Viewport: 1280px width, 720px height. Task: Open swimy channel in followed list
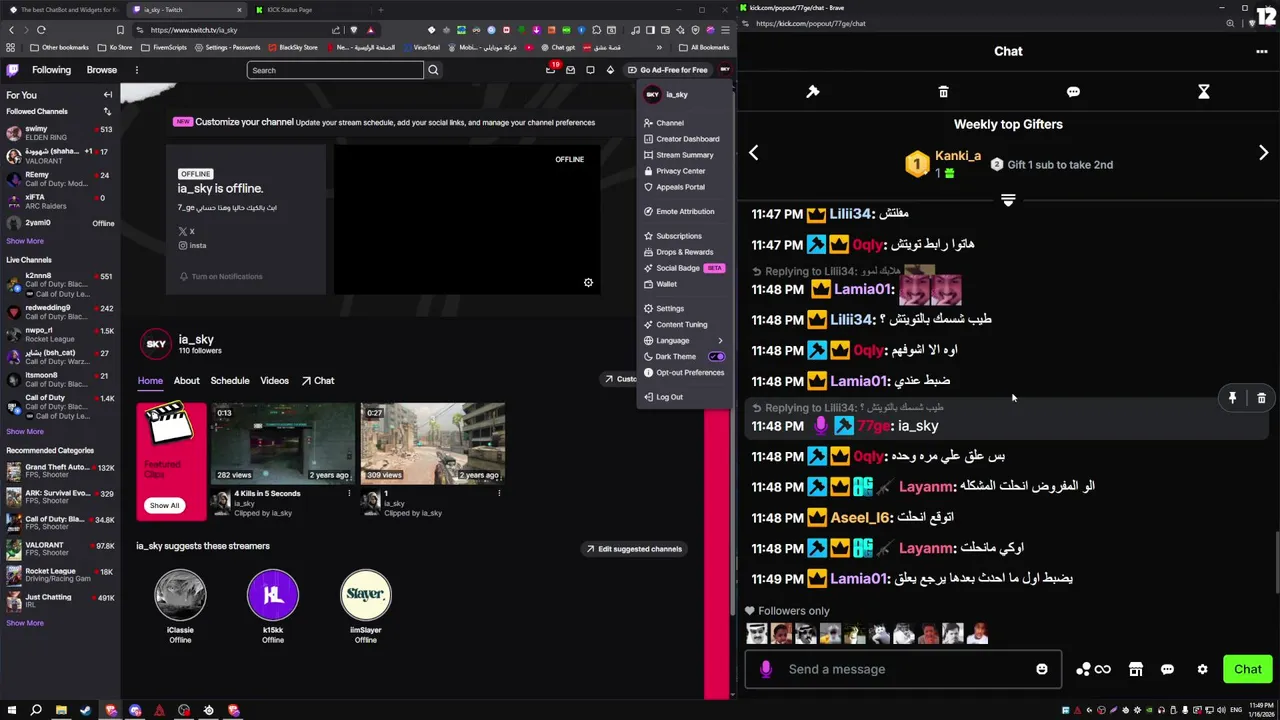click(60, 133)
